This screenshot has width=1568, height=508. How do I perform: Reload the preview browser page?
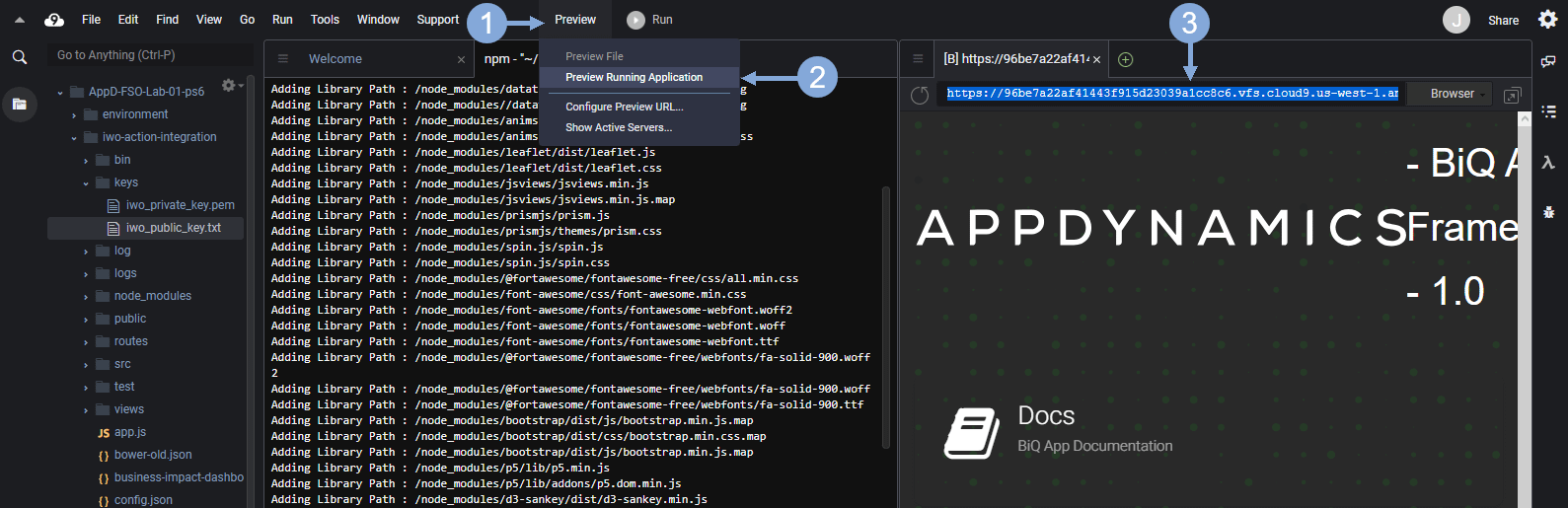point(920,95)
